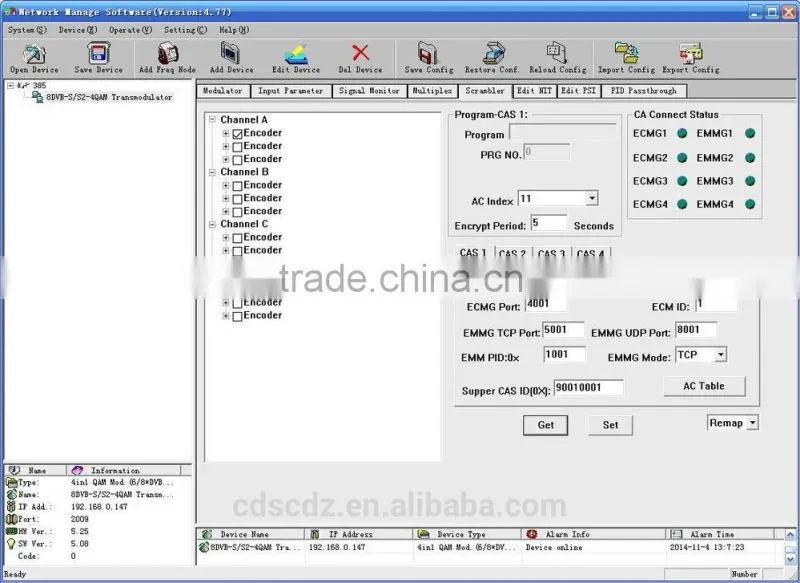Select the Restore Conf. toolbar icon
This screenshot has height=583, width=800.
click(493, 53)
